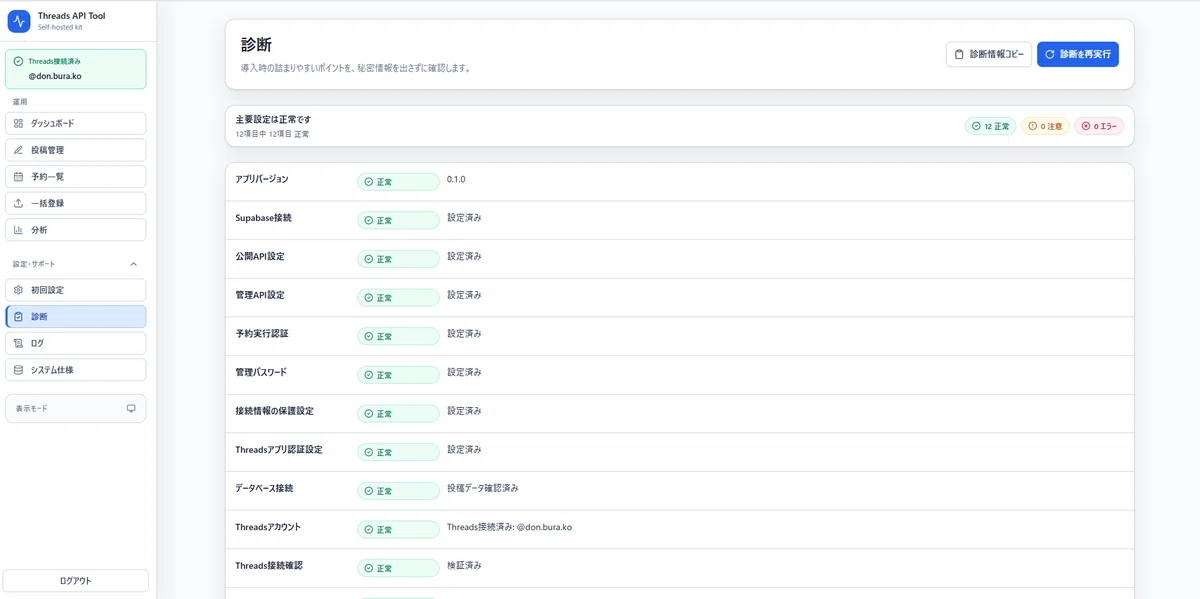Collapse the 設定・サポート section chevron
Viewport: 1200px width, 599px height.
click(134, 264)
